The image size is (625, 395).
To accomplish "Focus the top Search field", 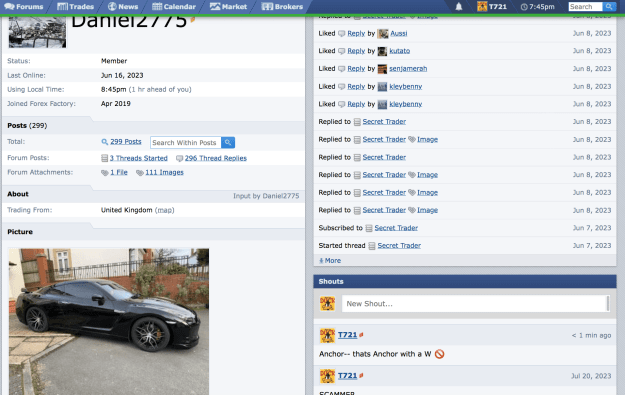I will tap(585, 6).
